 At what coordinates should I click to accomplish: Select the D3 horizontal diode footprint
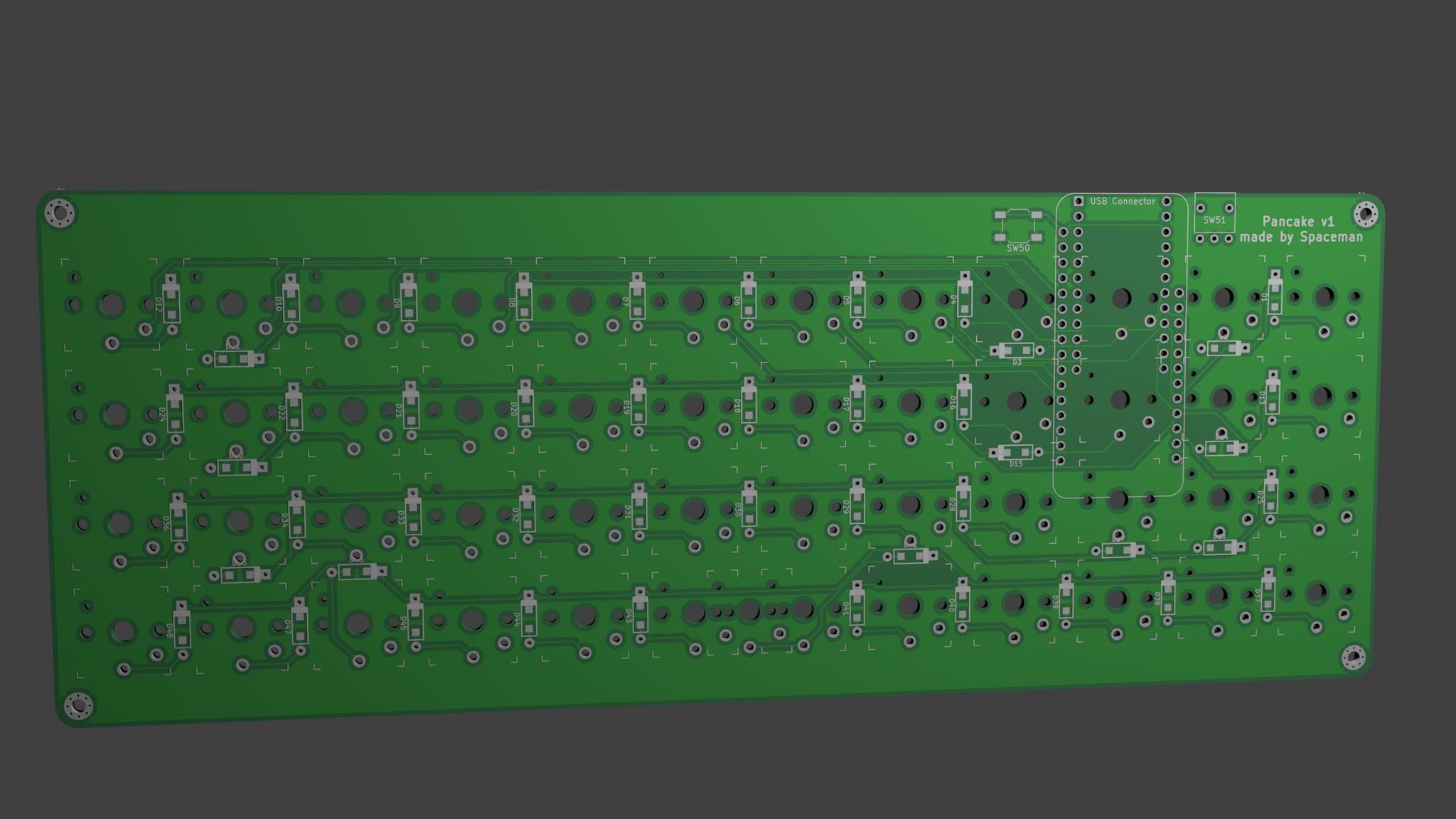point(1016,350)
